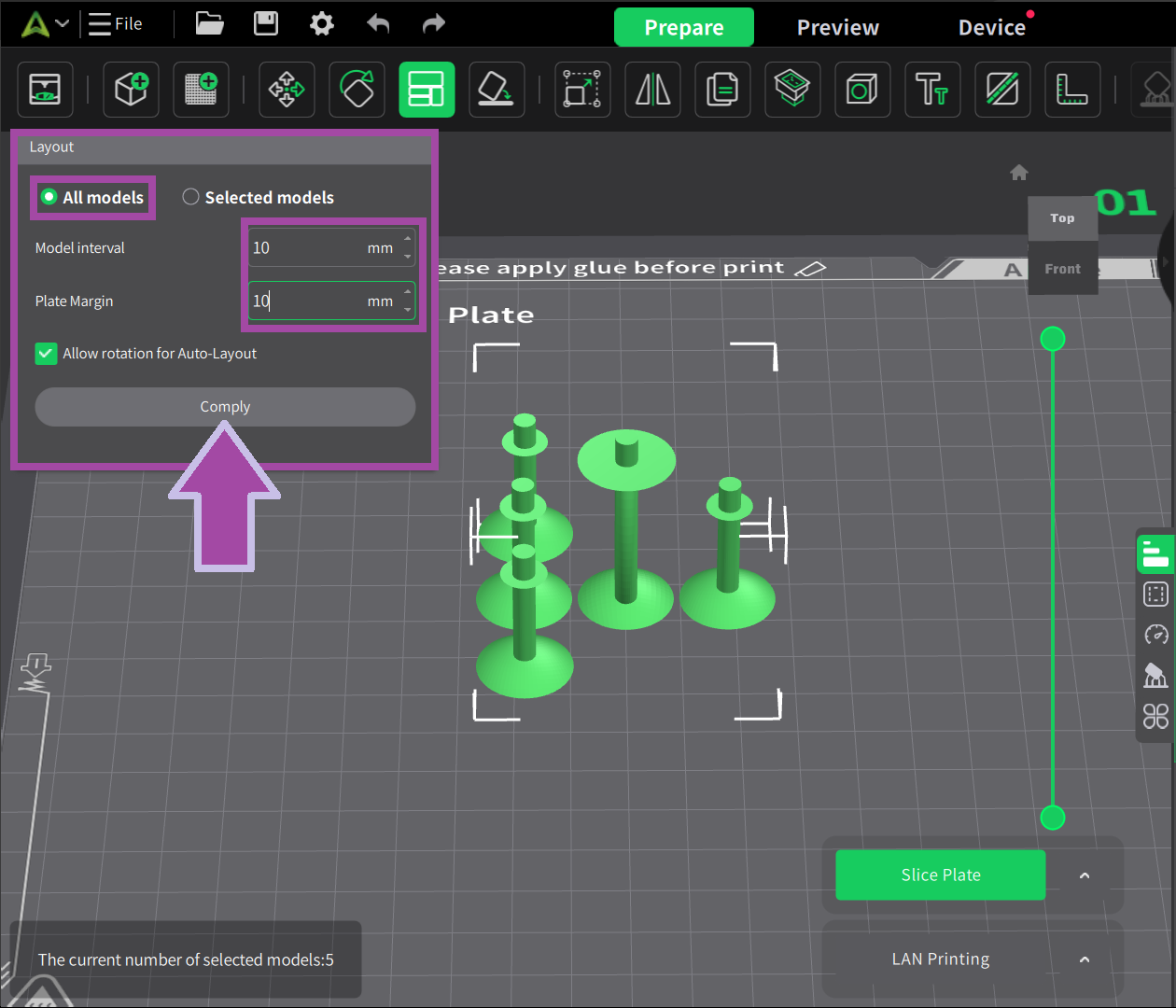Expand the LAN Printing options arrow
Image resolution: width=1176 pixels, height=1008 pixels.
coord(1085,959)
